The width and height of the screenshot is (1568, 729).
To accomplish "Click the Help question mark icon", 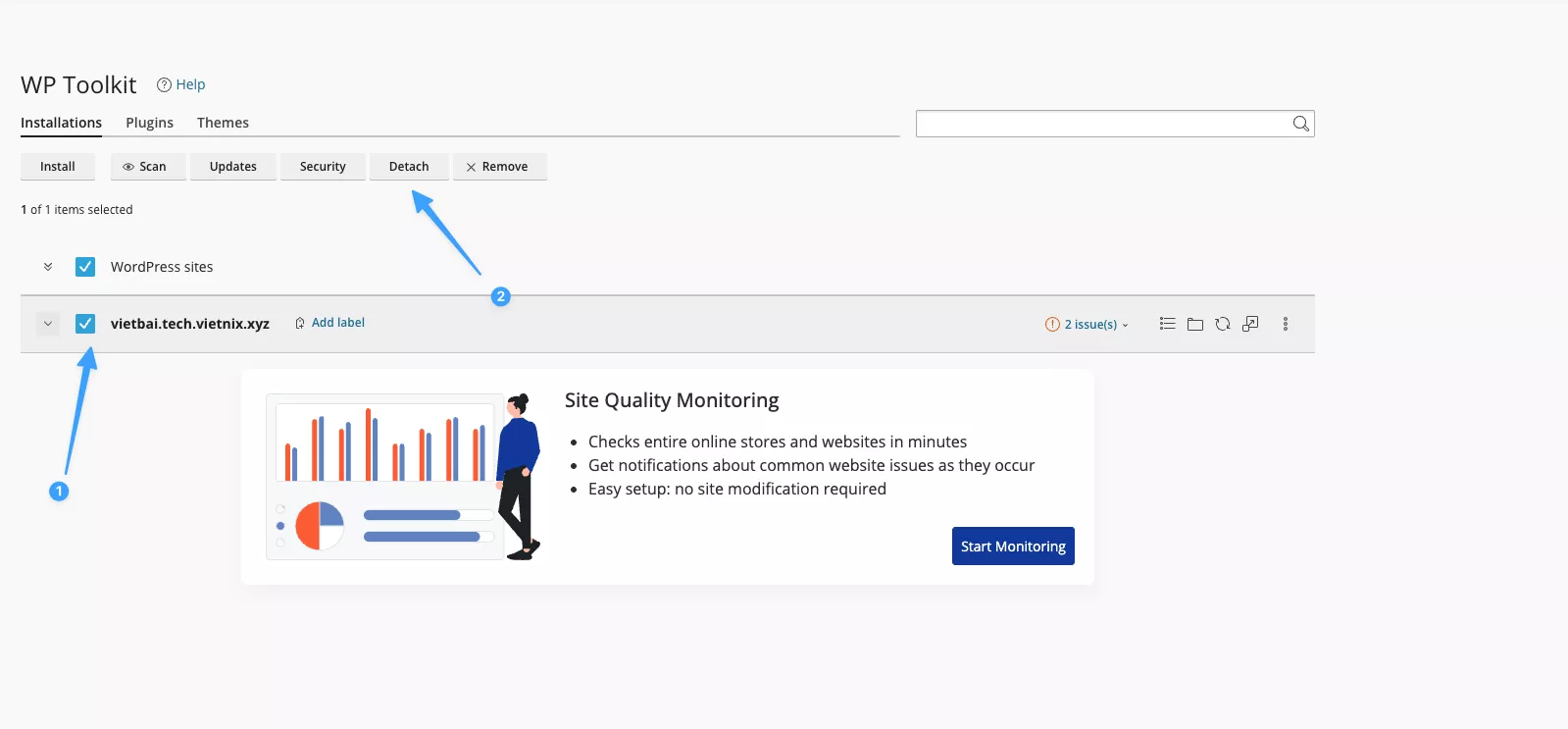I will [x=164, y=85].
